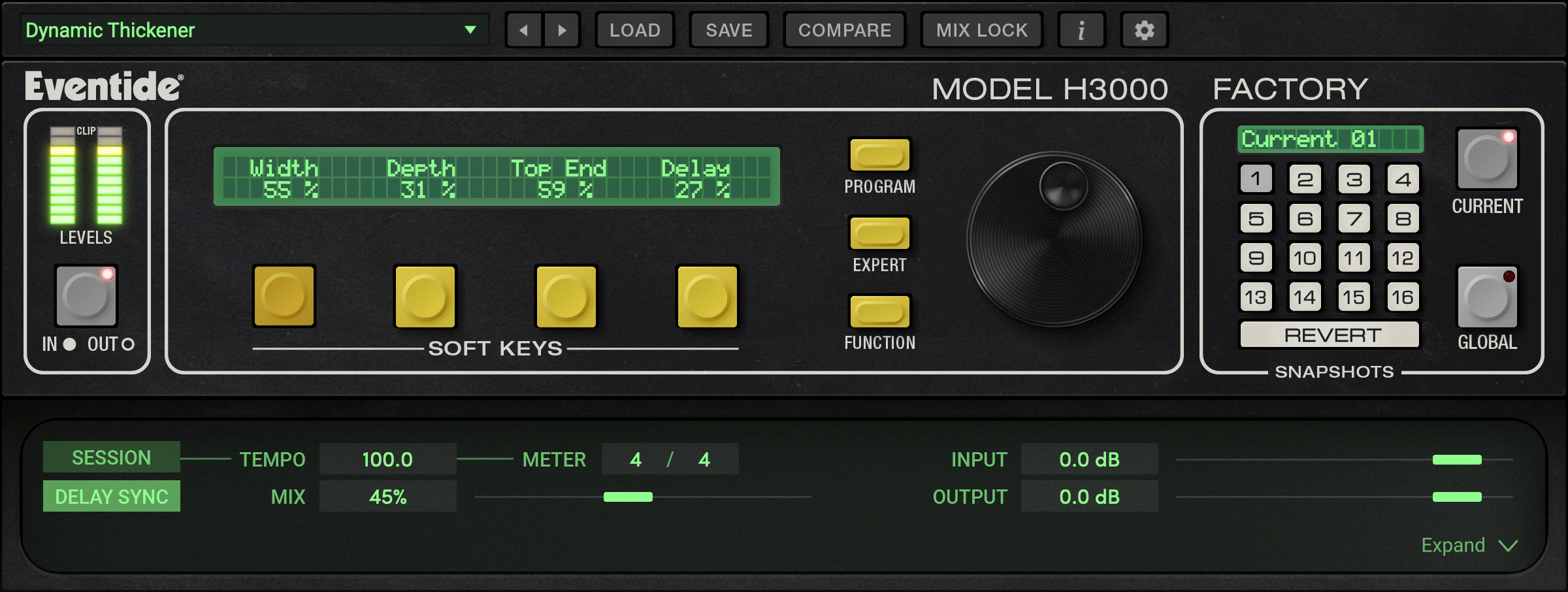Toggle the IN/OUT bypass button

point(86,296)
